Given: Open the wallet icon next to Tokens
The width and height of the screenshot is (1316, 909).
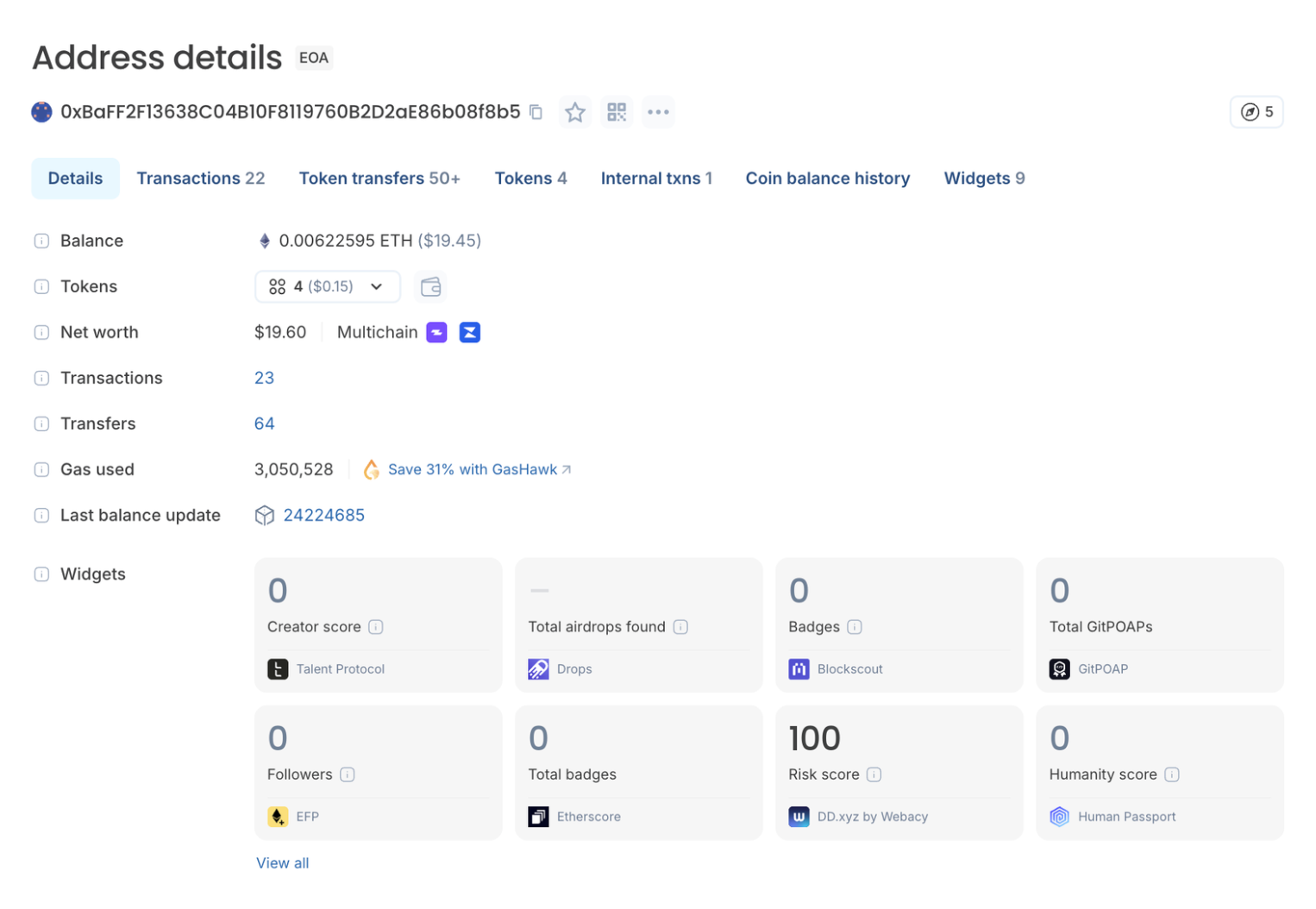Looking at the screenshot, I should coord(430,286).
